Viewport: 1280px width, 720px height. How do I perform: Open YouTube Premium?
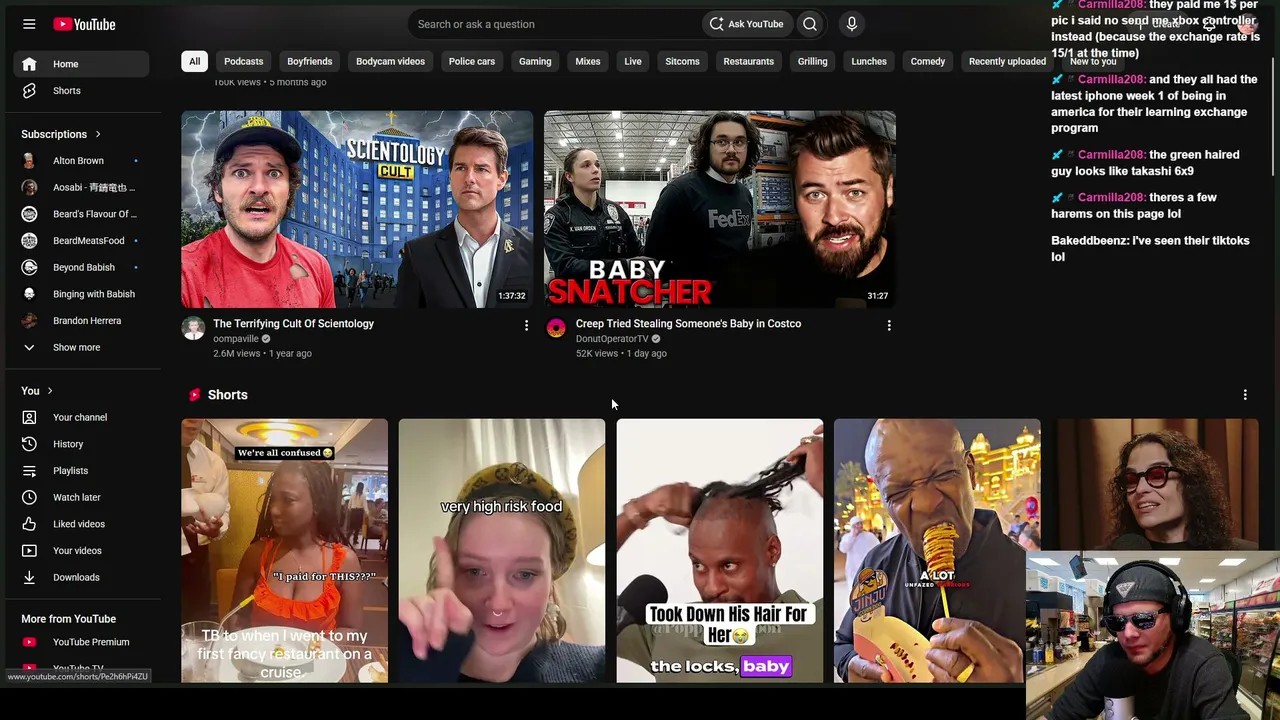click(81, 642)
